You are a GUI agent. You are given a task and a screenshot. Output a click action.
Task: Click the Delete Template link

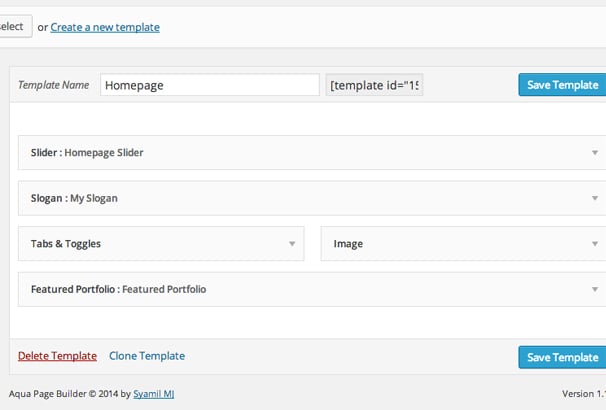click(x=57, y=356)
